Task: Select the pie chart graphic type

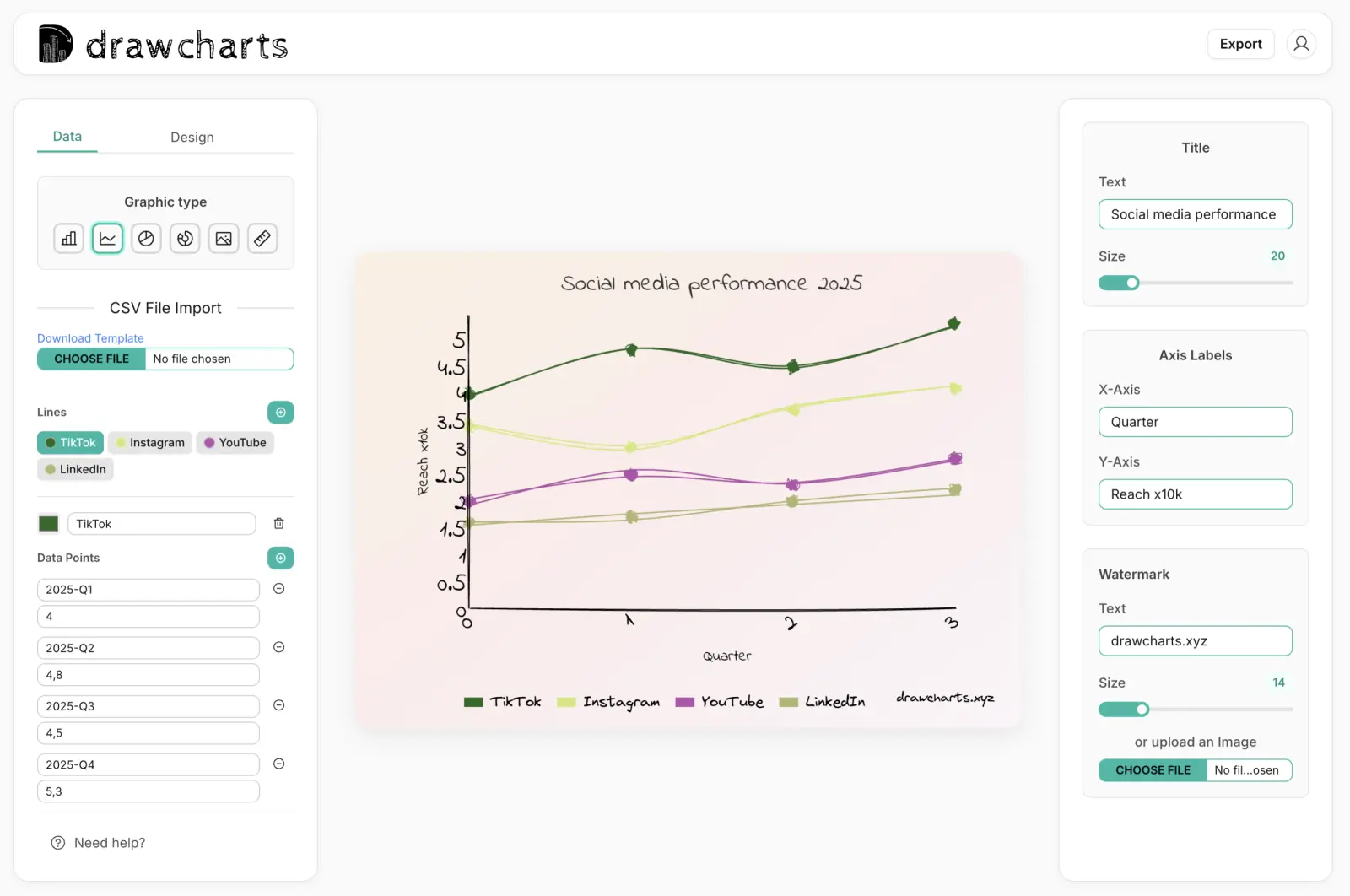Action: (x=146, y=238)
